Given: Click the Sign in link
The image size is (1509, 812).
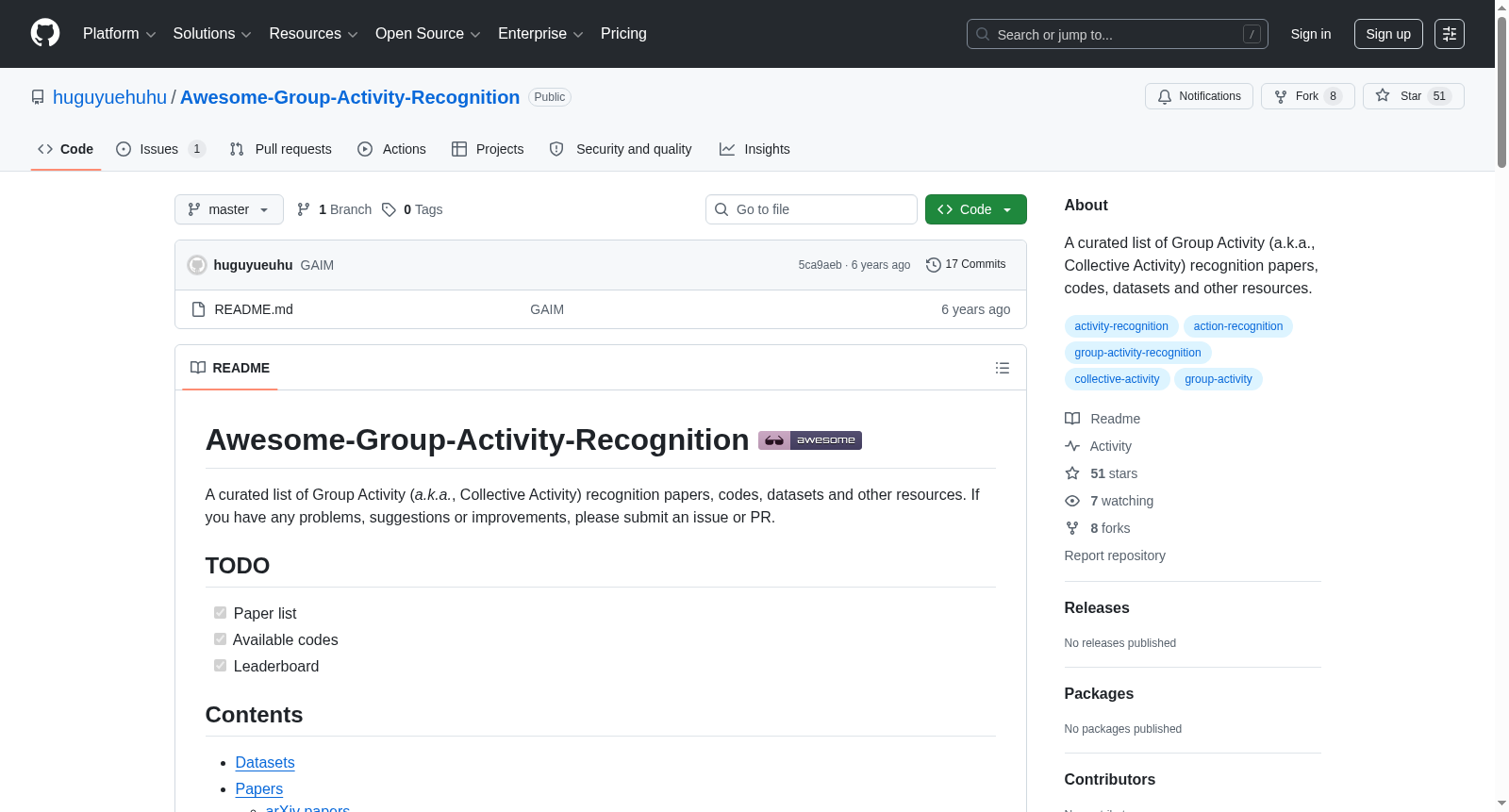Looking at the screenshot, I should point(1311,34).
